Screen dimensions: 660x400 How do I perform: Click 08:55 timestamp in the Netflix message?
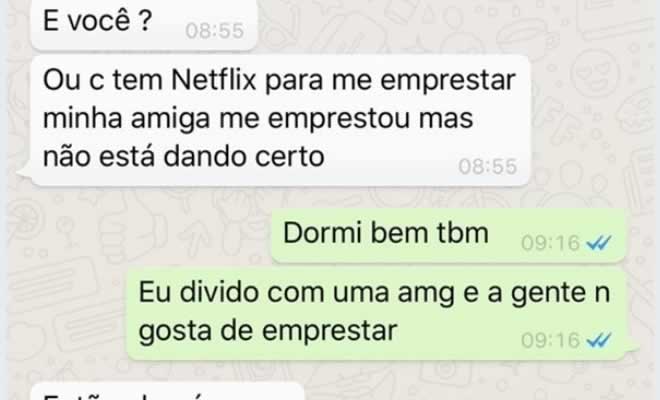pyautogui.click(x=487, y=166)
